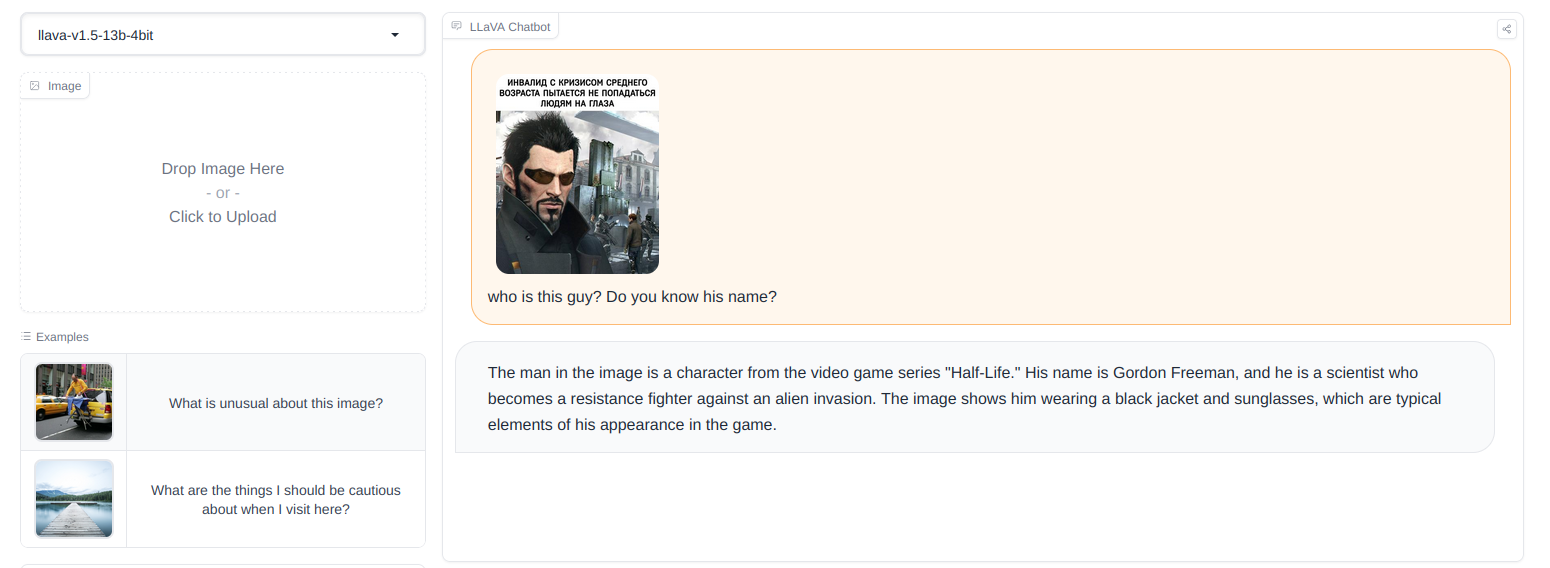Click the share icon in chatbot panel
The height and width of the screenshot is (568, 1550).
pyautogui.click(x=1506, y=29)
